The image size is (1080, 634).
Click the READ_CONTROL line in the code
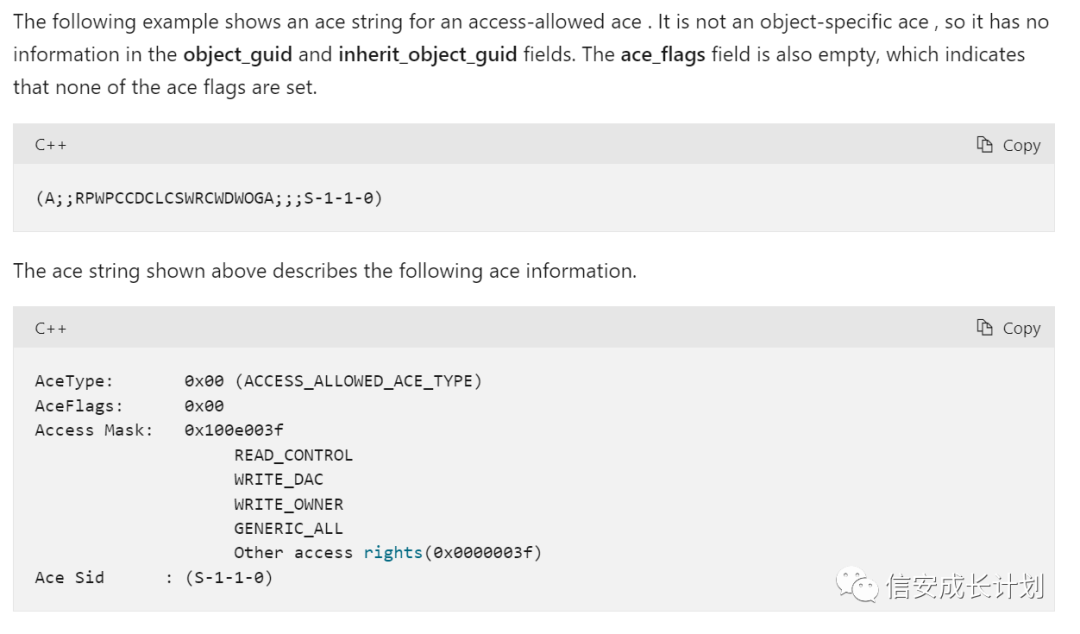click(293, 455)
